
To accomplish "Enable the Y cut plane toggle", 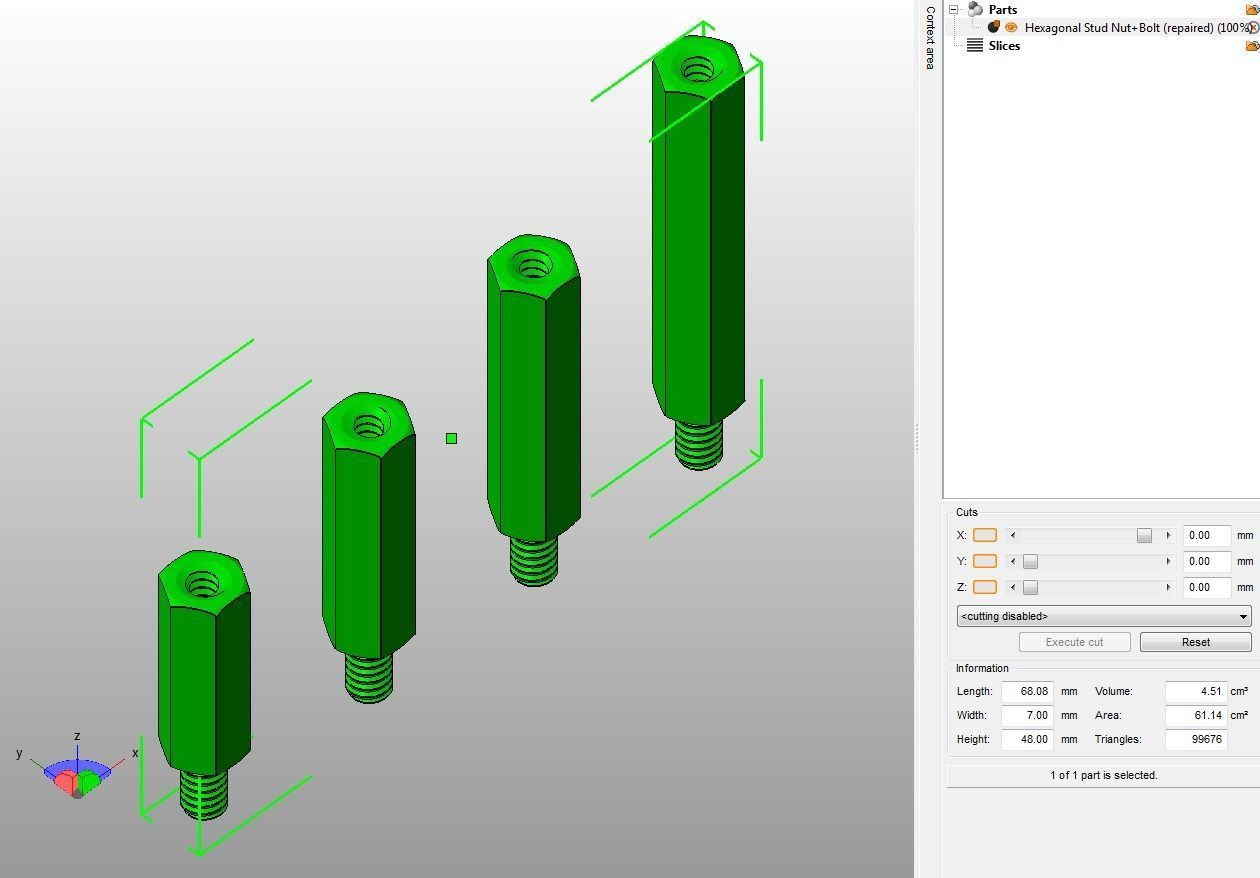I will [984, 561].
